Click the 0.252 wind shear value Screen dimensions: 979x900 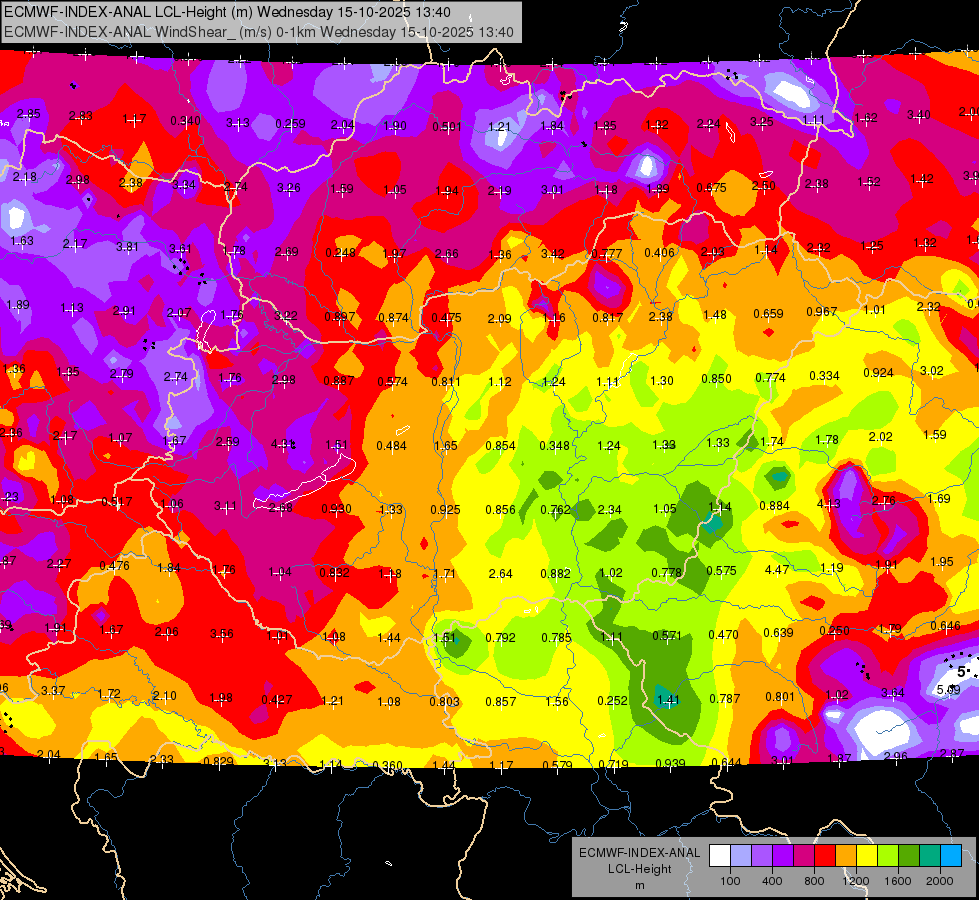point(612,701)
